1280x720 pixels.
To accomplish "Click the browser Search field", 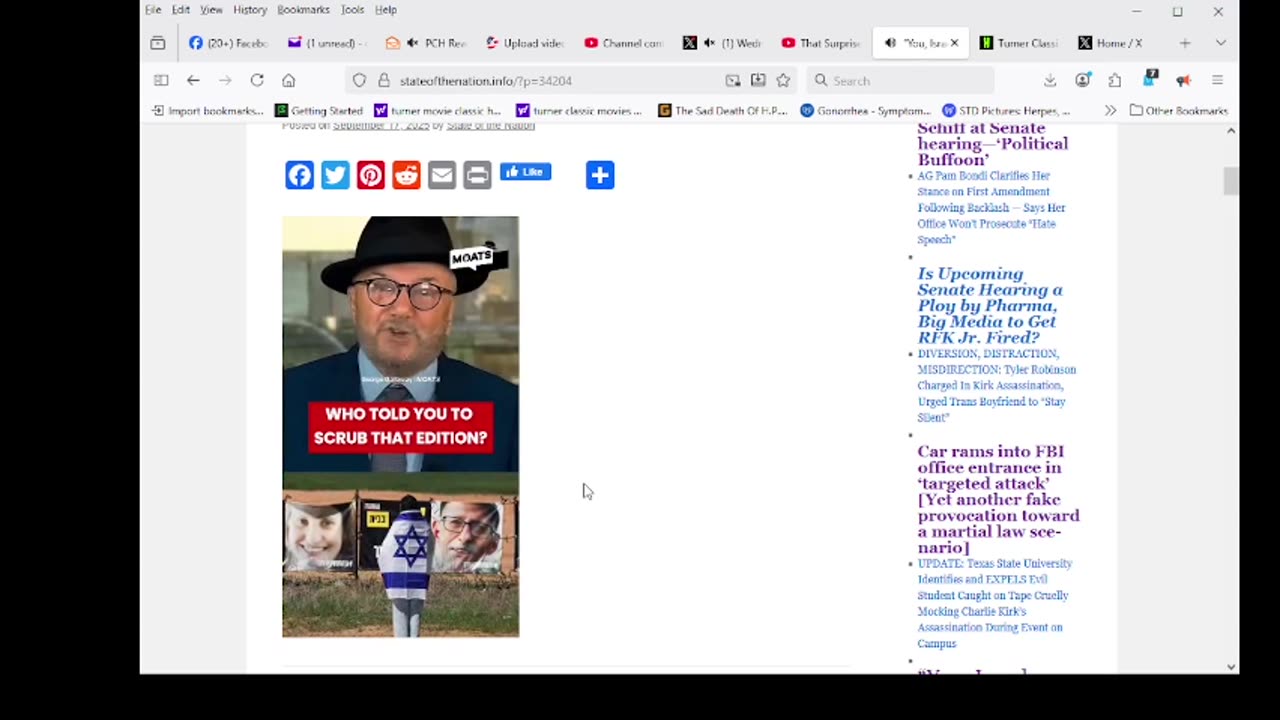I will pyautogui.click(x=901, y=80).
